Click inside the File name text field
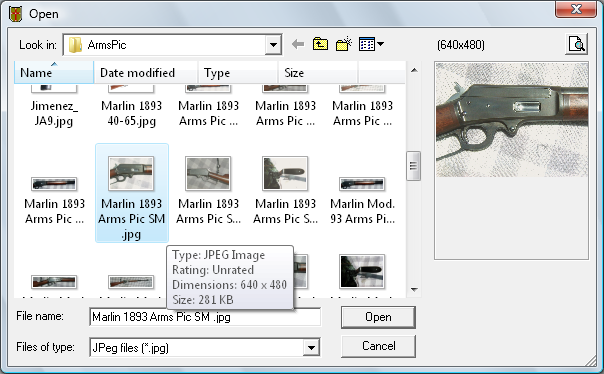Image resolution: width=604 pixels, height=374 pixels. 205,317
